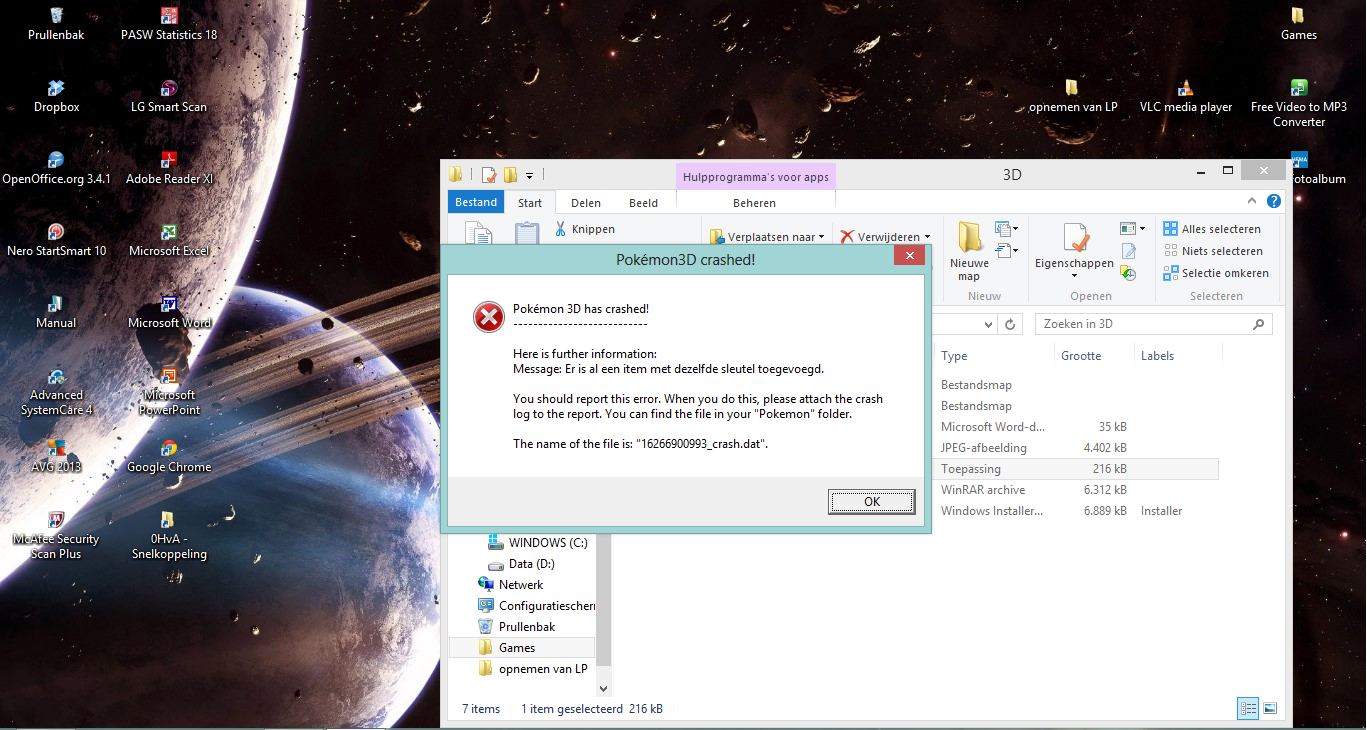The image size is (1367, 730).
Task: Click the refresh icon next to the address bar
Action: 1010,324
